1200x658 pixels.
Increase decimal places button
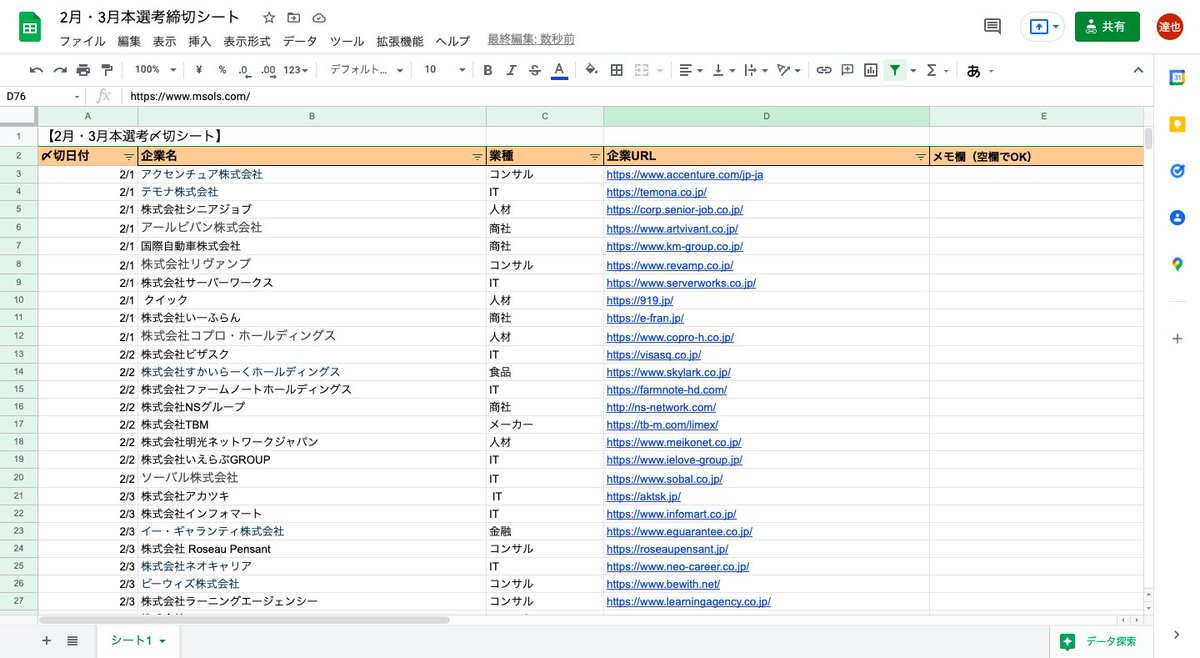268,70
